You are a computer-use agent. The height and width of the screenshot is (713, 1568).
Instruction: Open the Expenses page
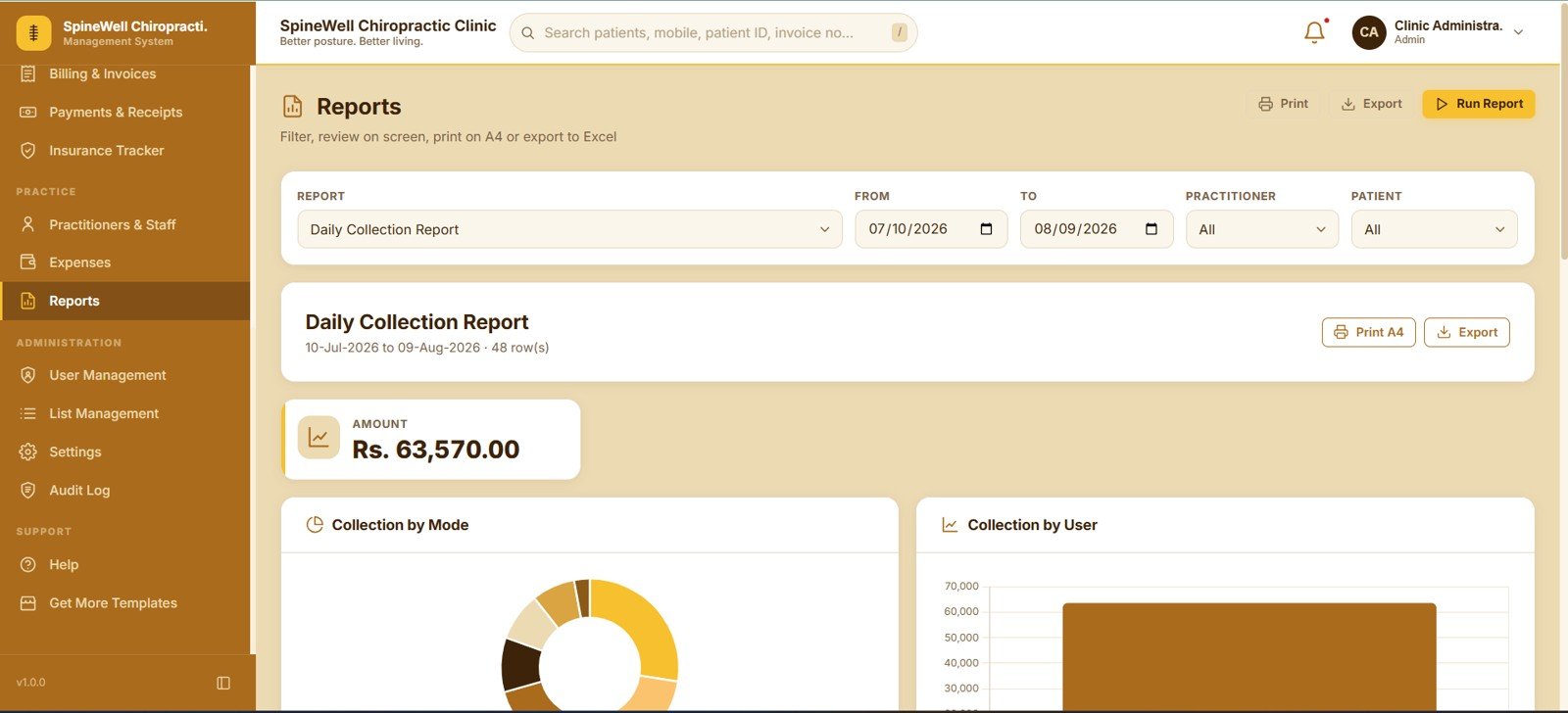[125, 262]
